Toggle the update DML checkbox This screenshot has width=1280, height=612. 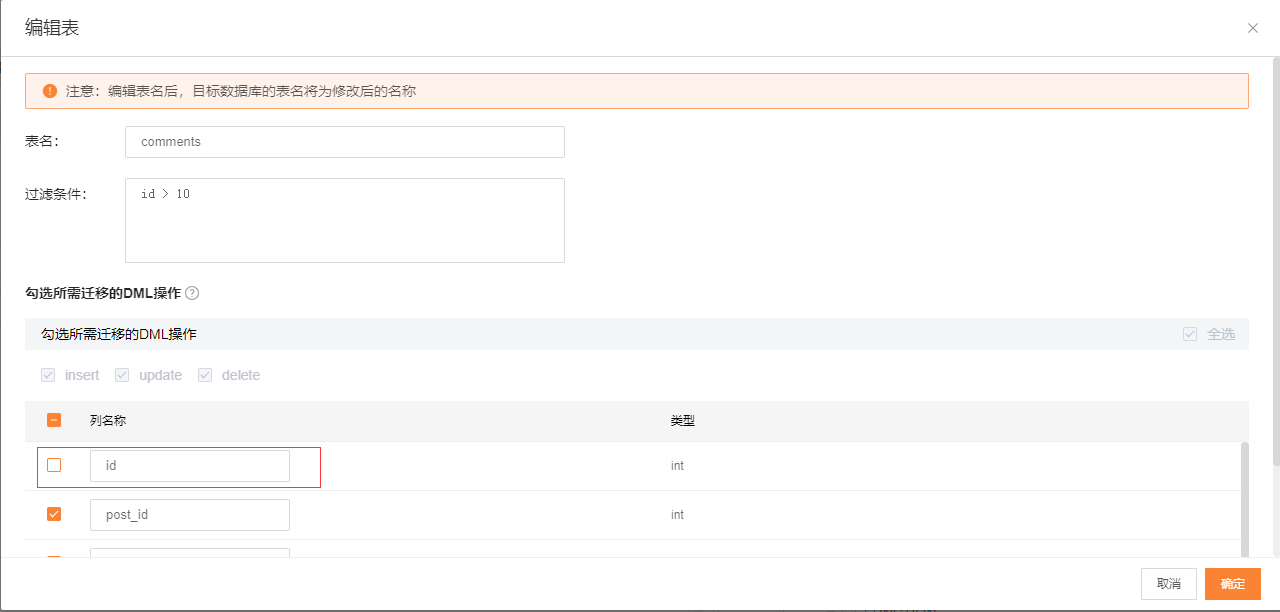pyautogui.click(x=122, y=375)
